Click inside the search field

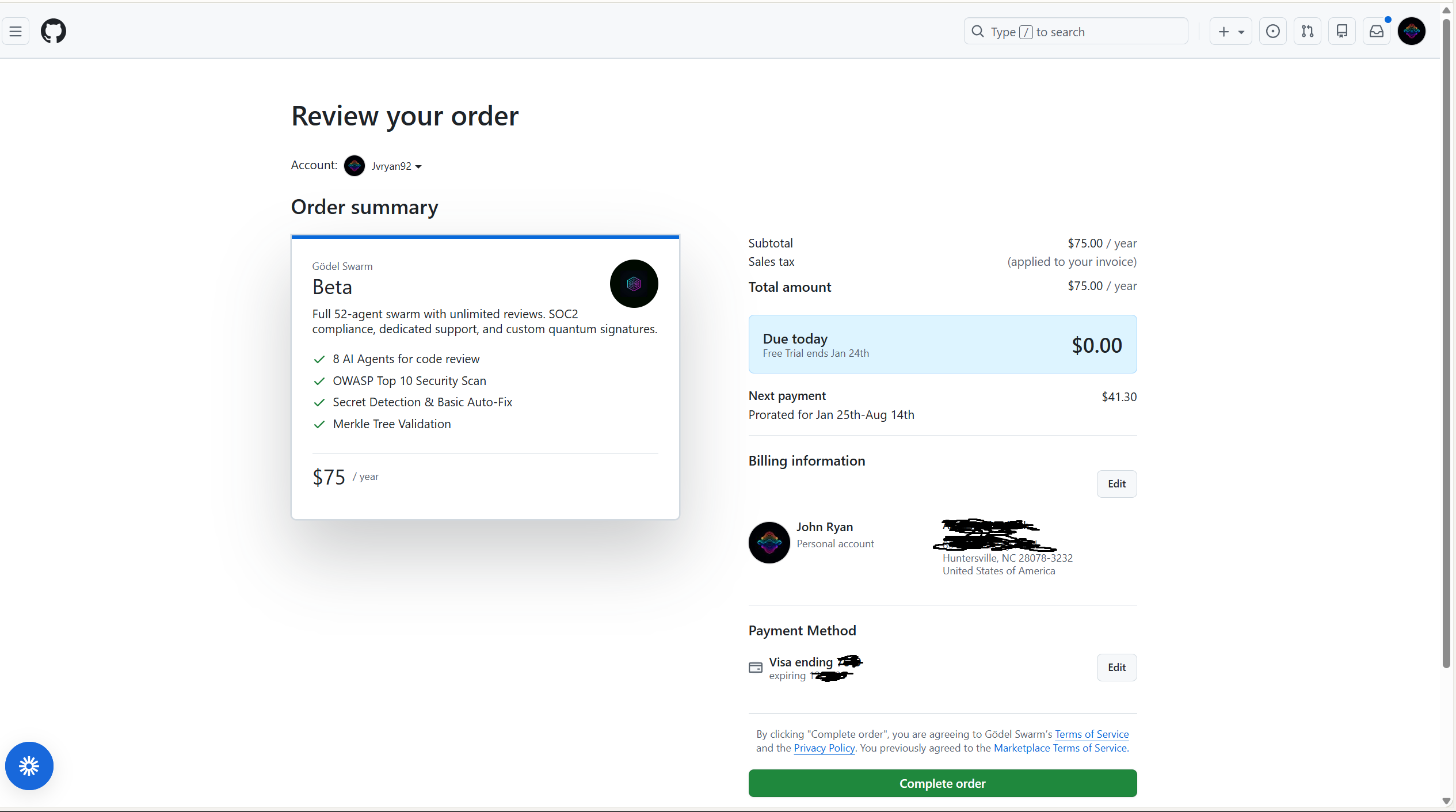(x=1076, y=31)
